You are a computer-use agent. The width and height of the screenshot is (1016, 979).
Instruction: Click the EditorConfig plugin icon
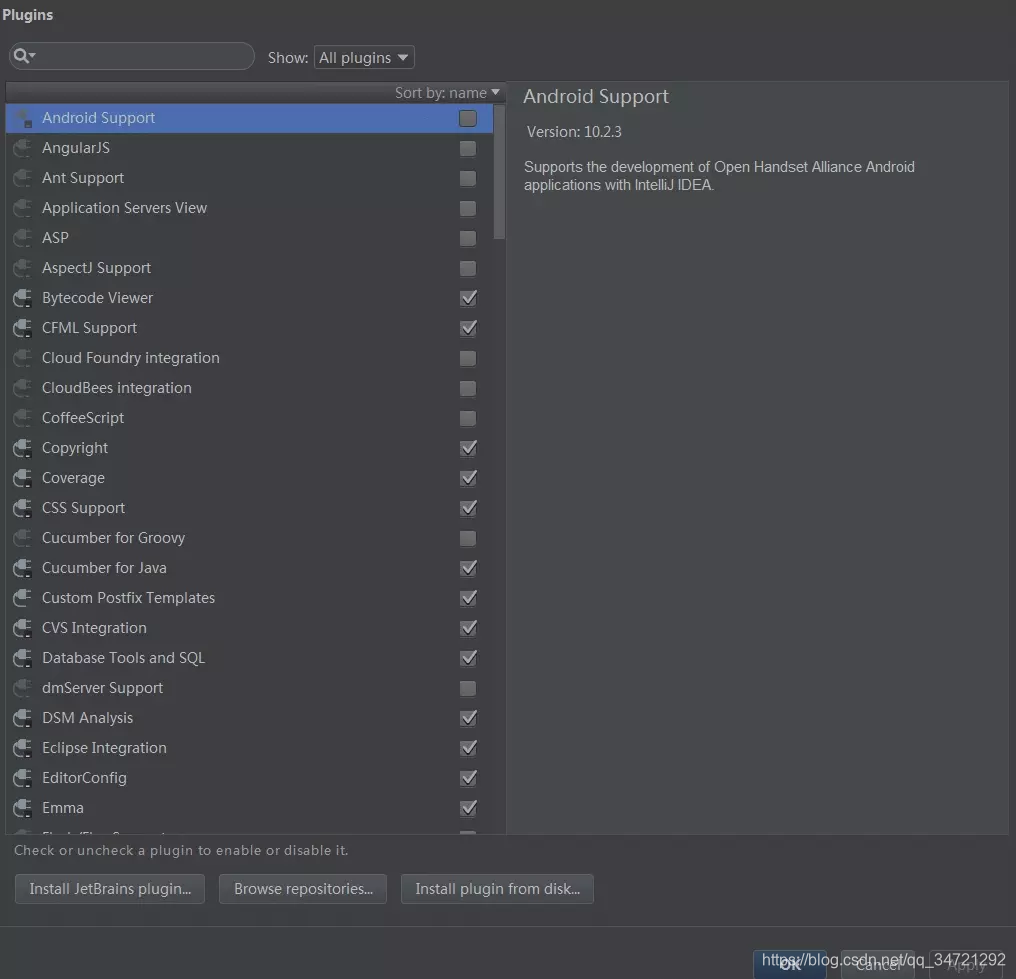click(23, 777)
